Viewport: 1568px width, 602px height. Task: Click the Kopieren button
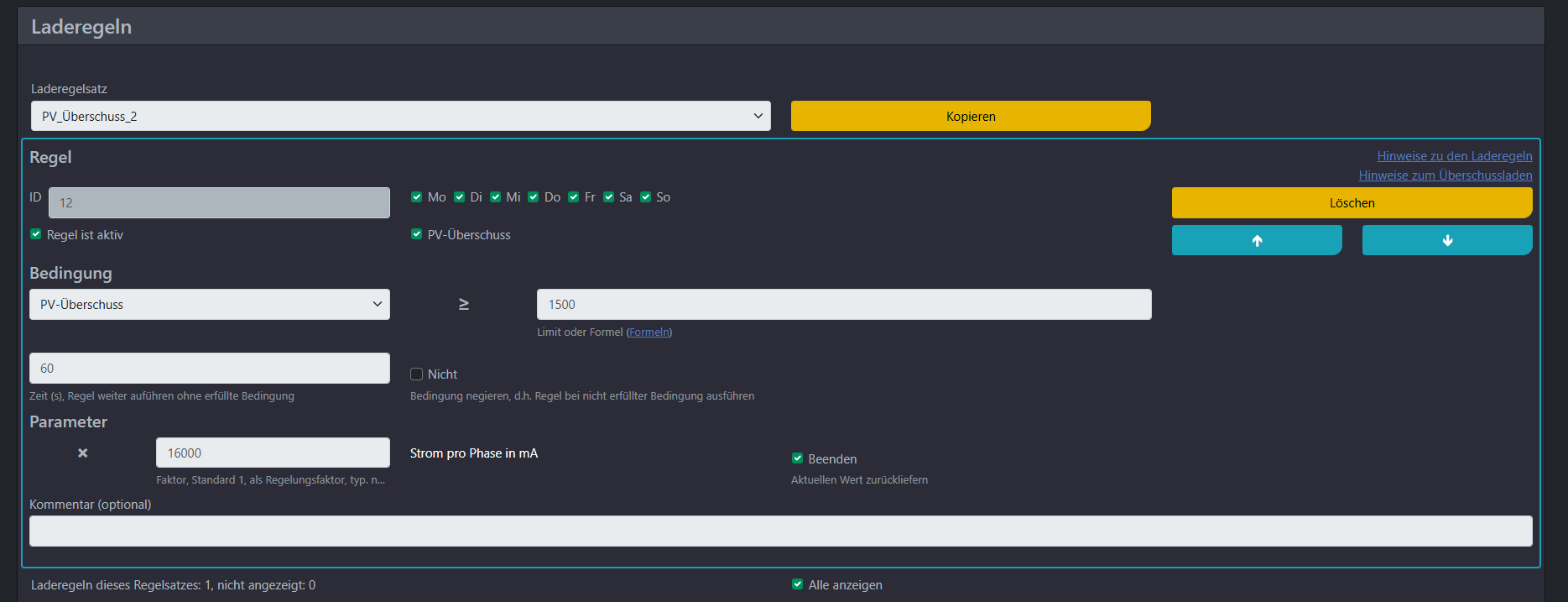click(970, 116)
